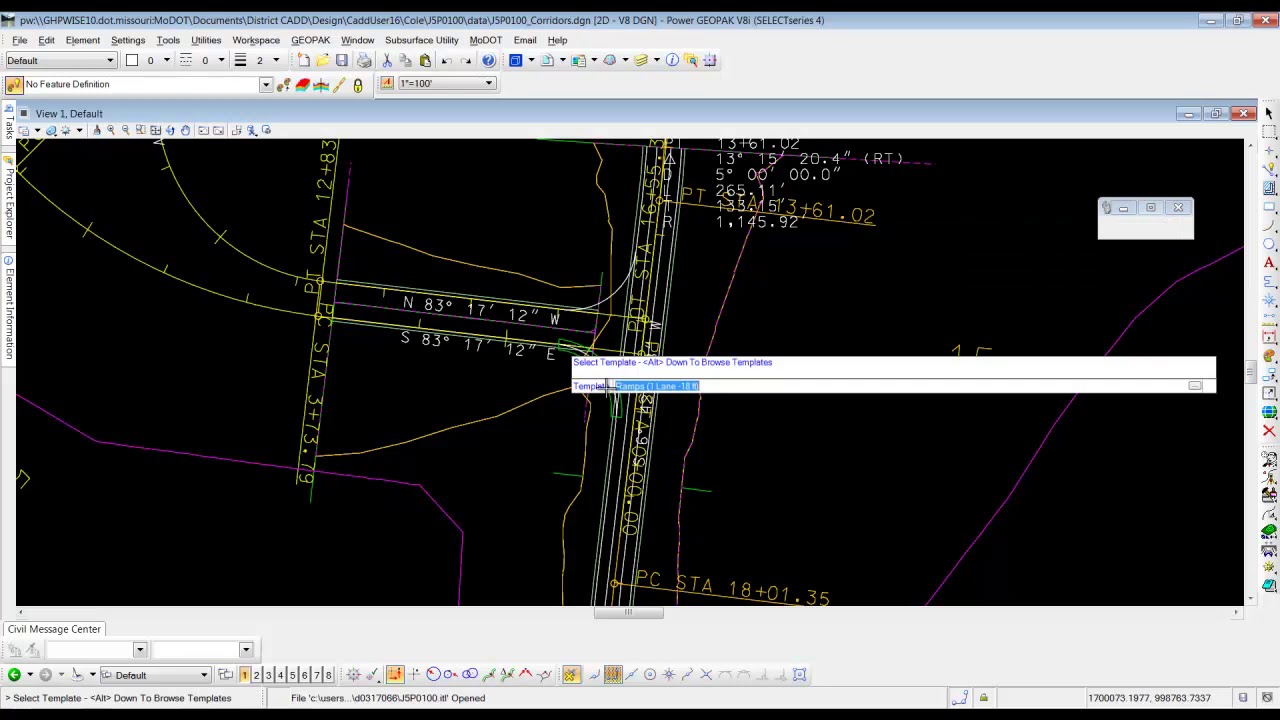This screenshot has width=1280, height=720.
Task: Click the Help question mark icon
Action: pos(488,60)
